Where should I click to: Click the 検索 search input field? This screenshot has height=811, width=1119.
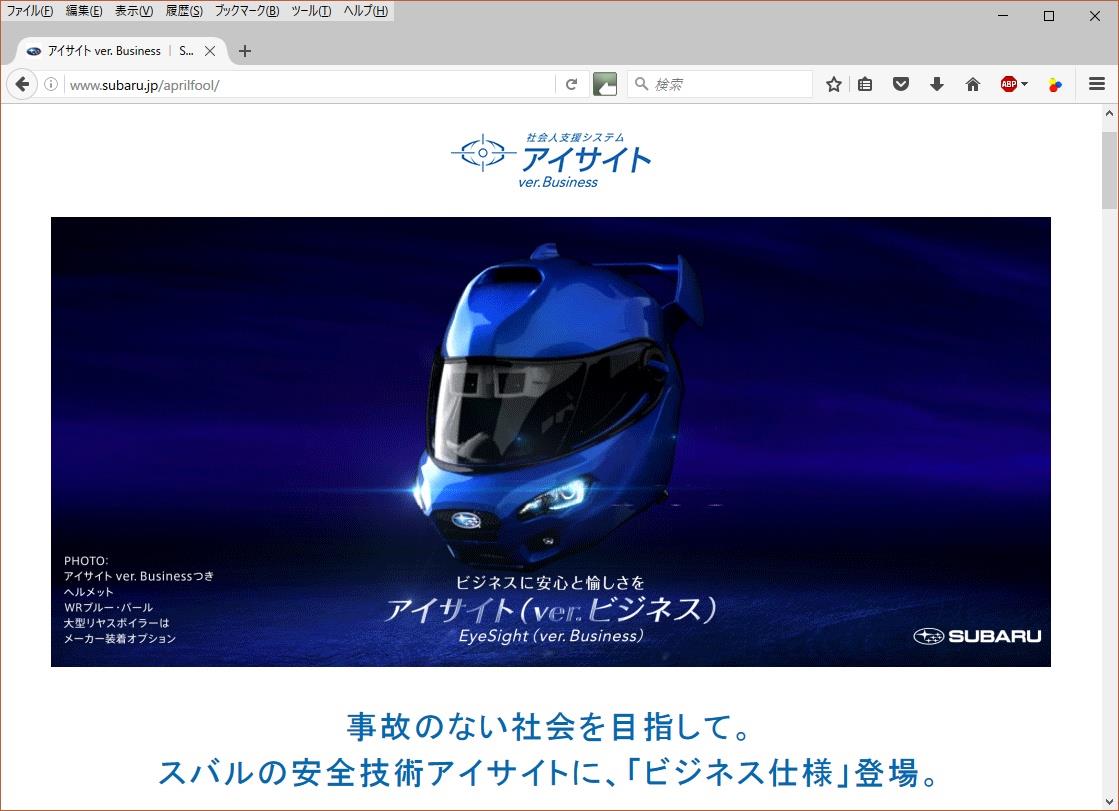pos(721,84)
